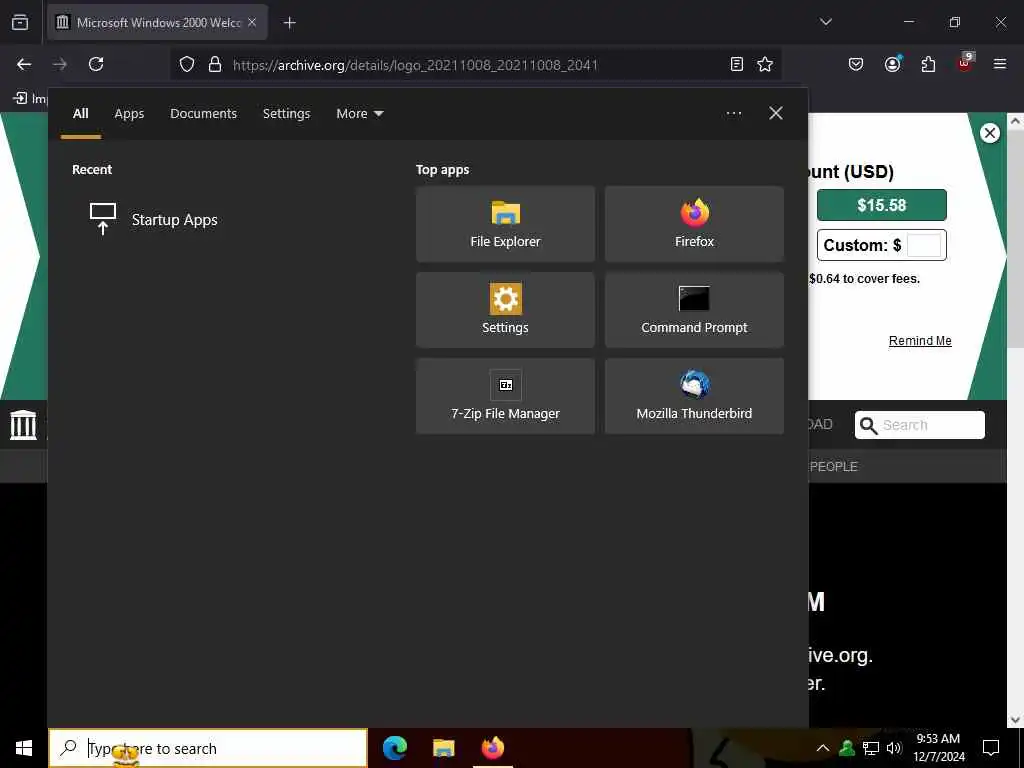Click the page scrollbar up arrow
1024x768 pixels.
coord(1015,121)
